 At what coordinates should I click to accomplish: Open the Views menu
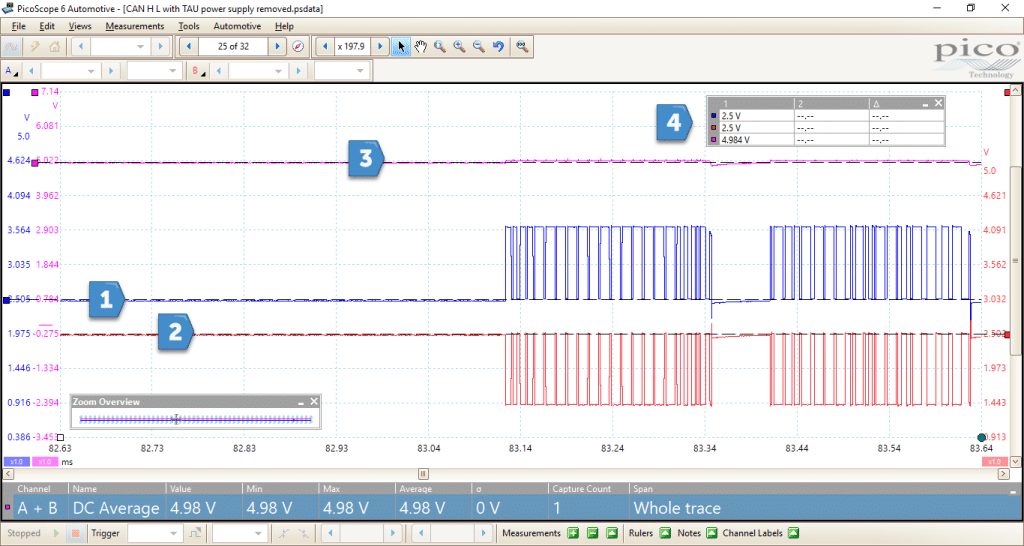coord(80,26)
